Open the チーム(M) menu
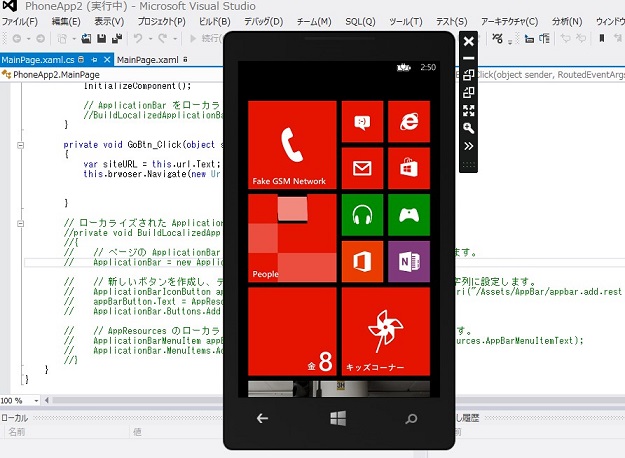Image resolution: width=625 pixels, height=458 pixels. pos(314,22)
